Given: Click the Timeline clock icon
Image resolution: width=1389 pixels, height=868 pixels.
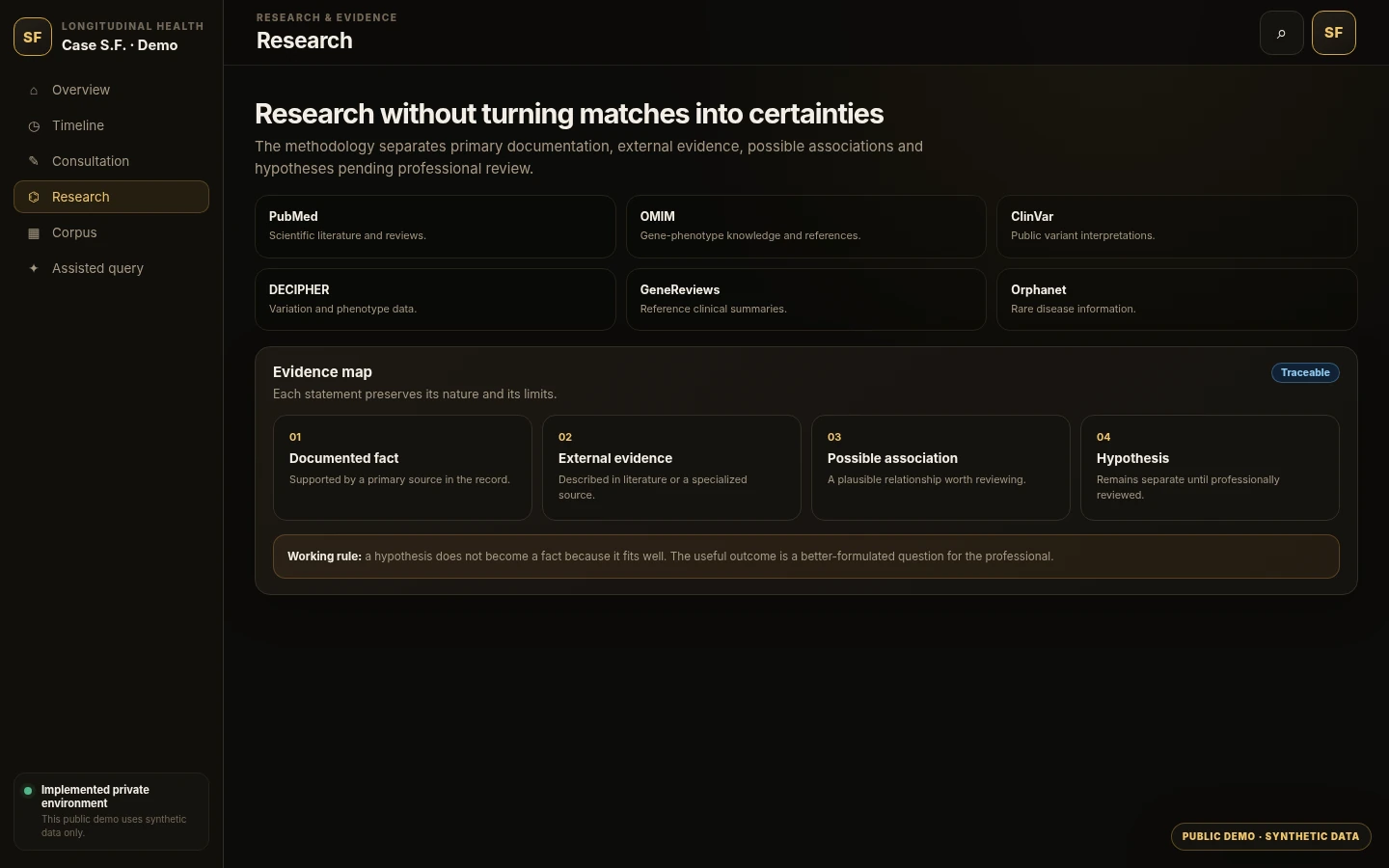Looking at the screenshot, I should [34, 126].
